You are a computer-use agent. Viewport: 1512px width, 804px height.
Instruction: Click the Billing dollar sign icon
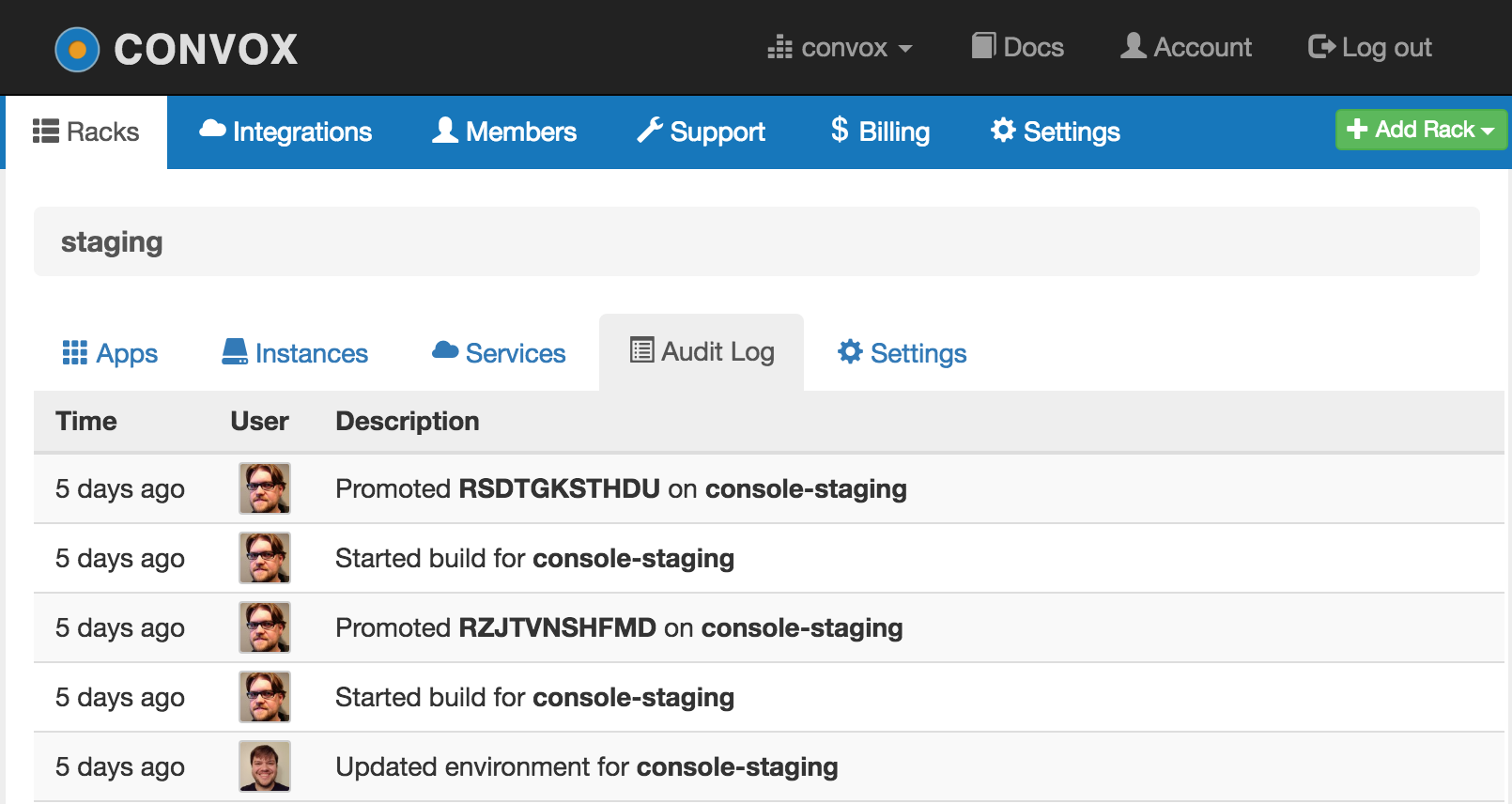[x=840, y=130]
